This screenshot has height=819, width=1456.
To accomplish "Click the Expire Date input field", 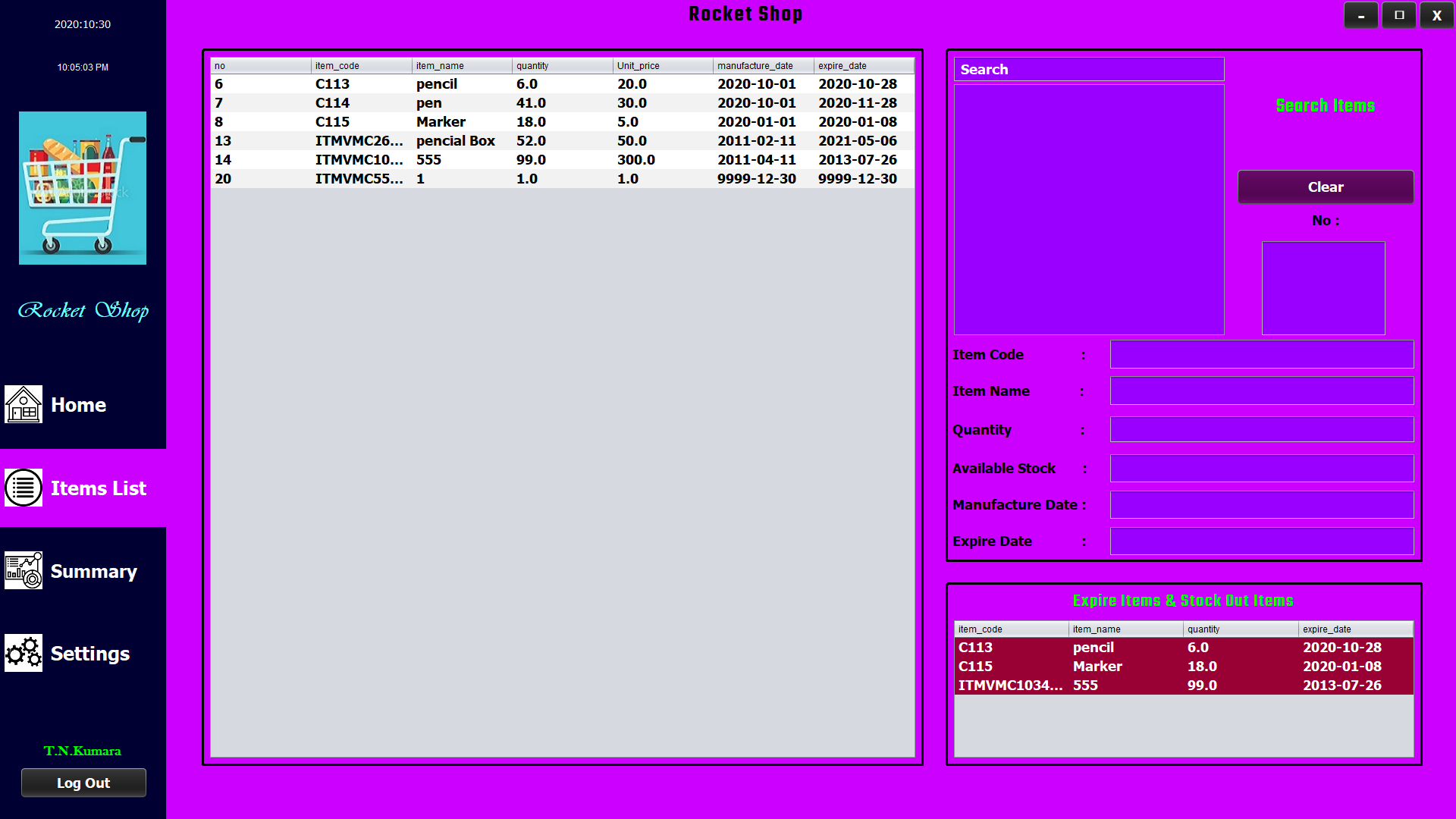I will pyautogui.click(x=1261, y=541).
